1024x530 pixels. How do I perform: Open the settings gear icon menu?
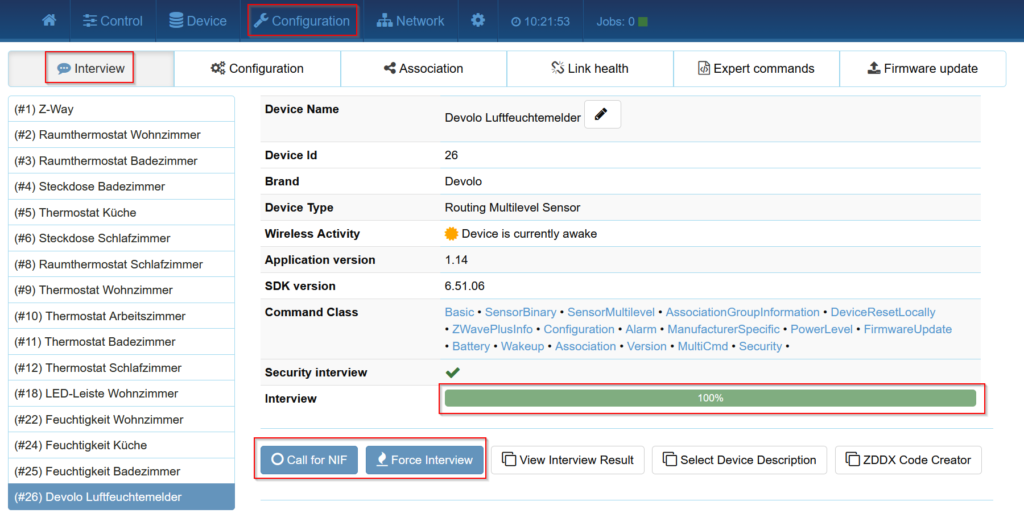pos(478,20)
